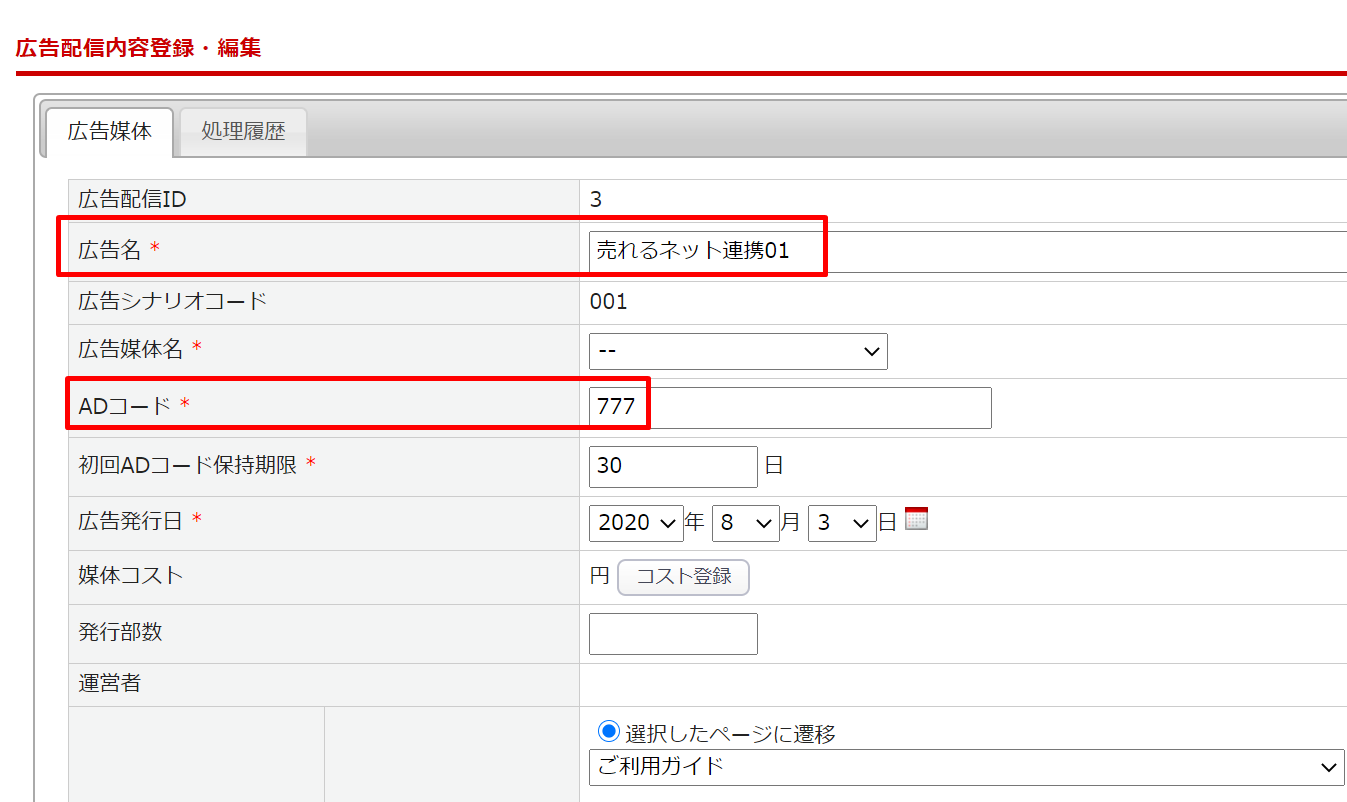Switch to the 処理履歴 tab
This screenshot has width=1347, height=802.
pos(243,132)
